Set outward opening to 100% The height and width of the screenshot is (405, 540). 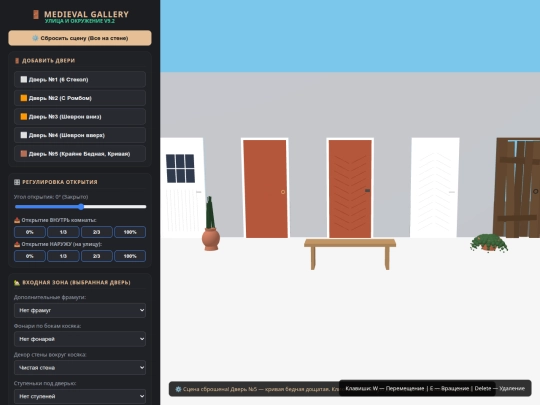(x=130, y=256)
